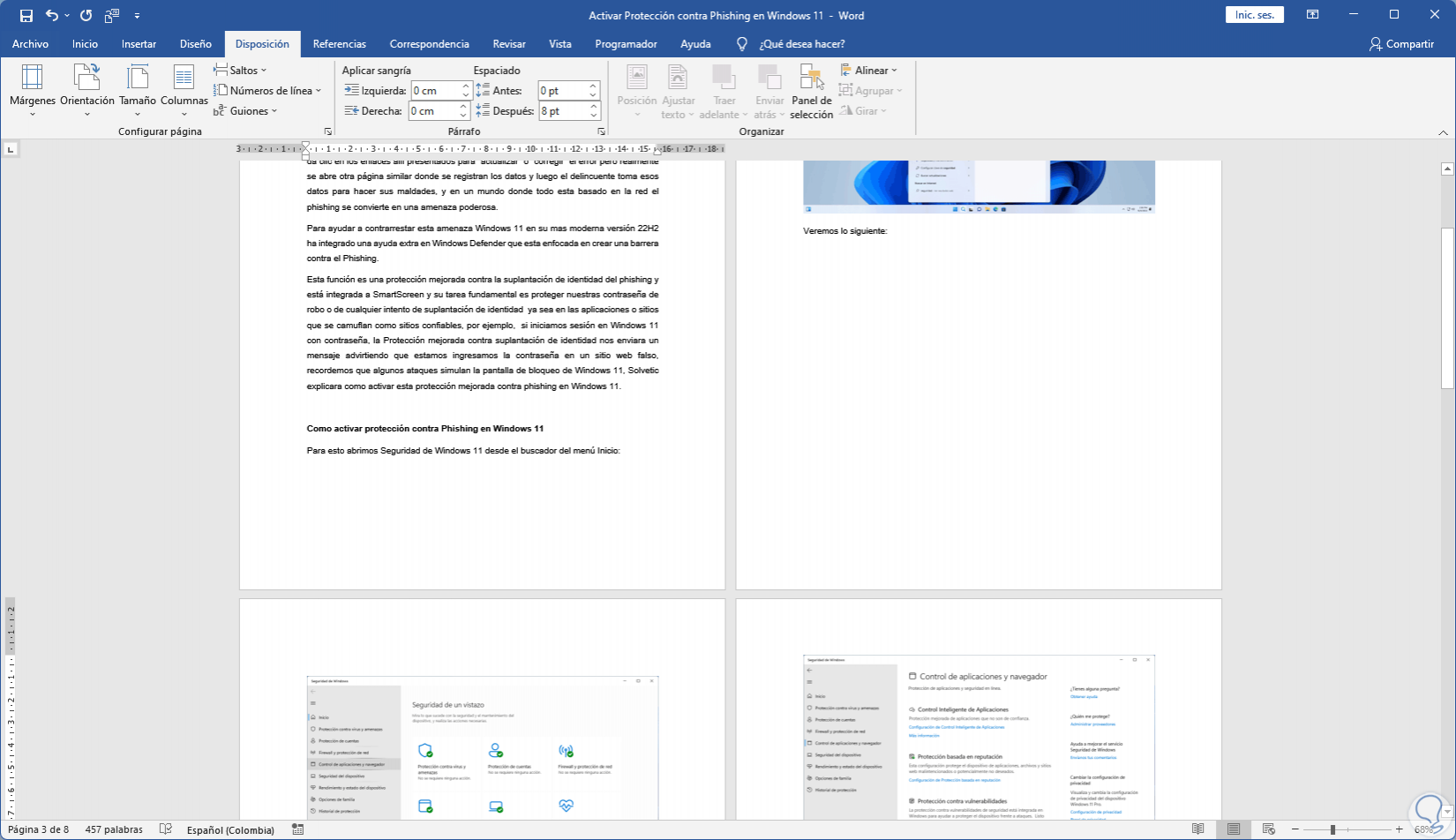Screen dimensions: 1456x840
Task: Switch to Web Layout view in status bar
Action: (1269, 829)
